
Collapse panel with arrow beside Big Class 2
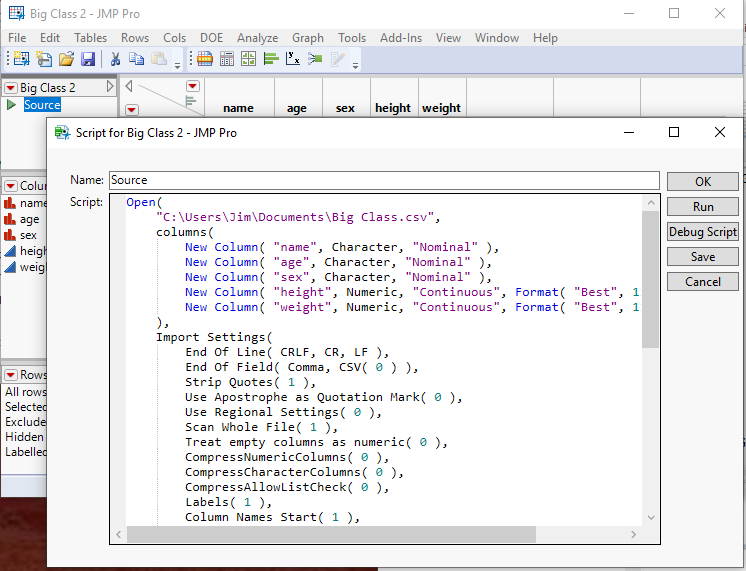110,87
